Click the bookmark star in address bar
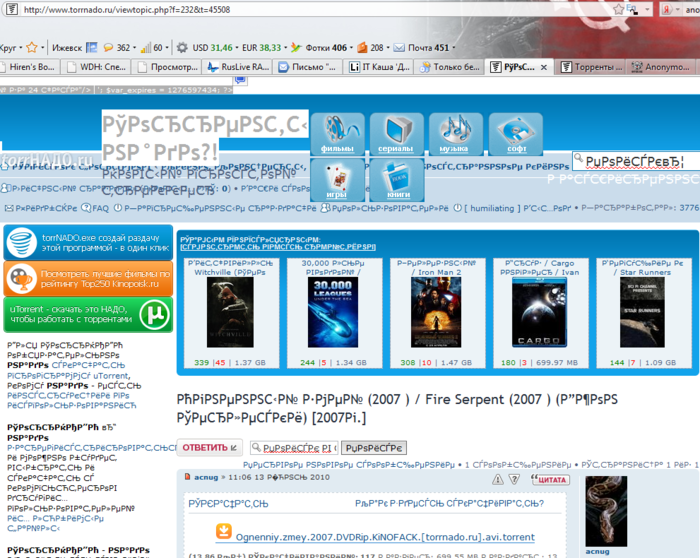 click(618, 9)
